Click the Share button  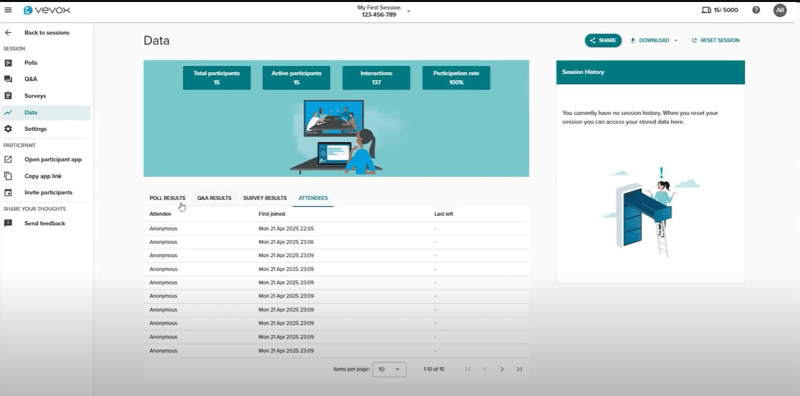(x=603, y=40)
